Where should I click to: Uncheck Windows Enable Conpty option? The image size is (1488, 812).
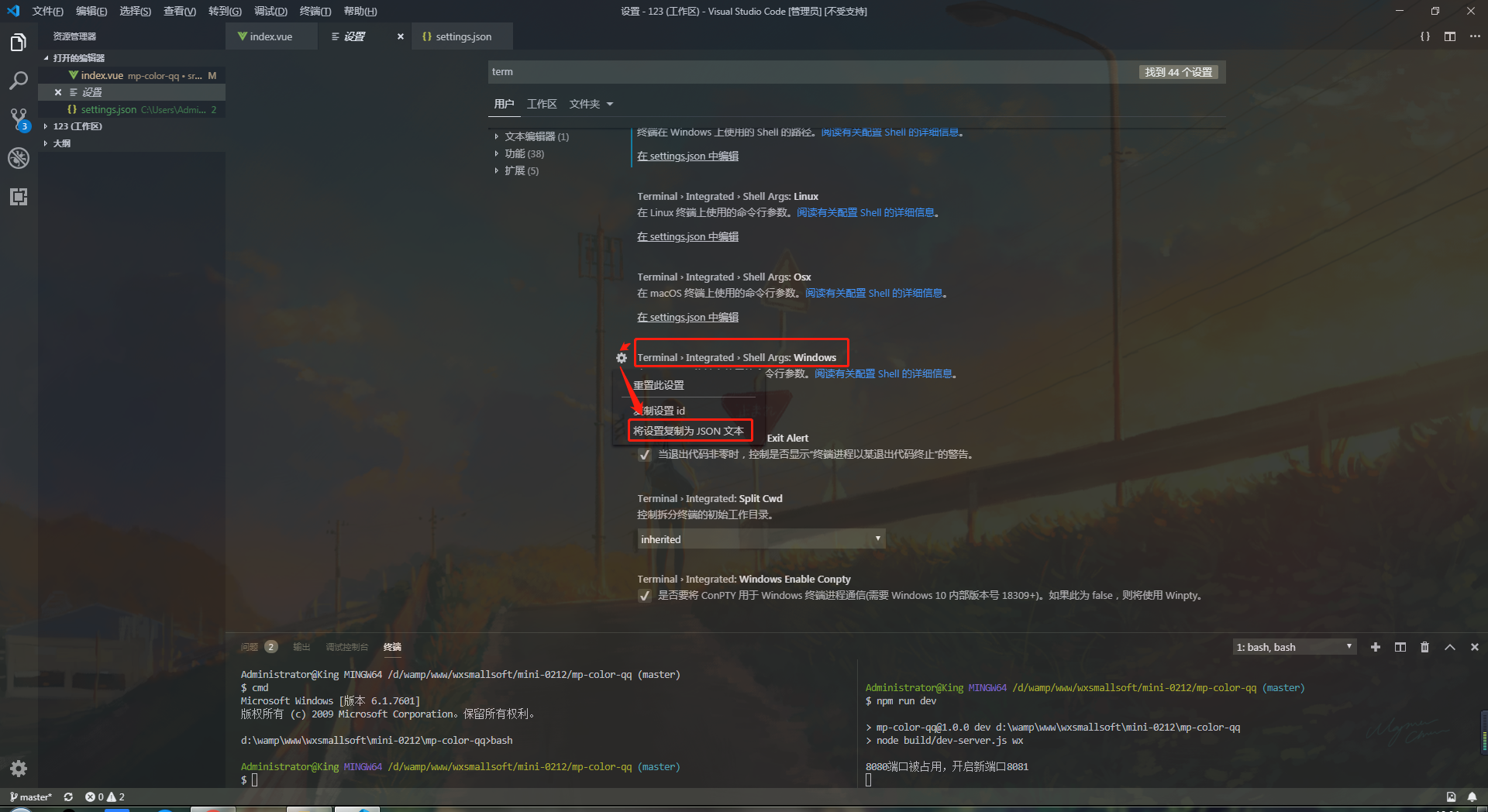click(645, 596)
